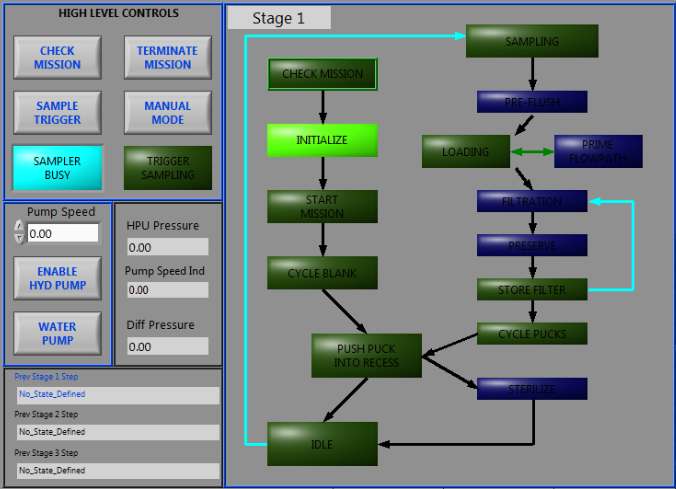Click the PRIME FLOWPATH state block
Viewport: 676px width, 489px height.
(598, 151)
